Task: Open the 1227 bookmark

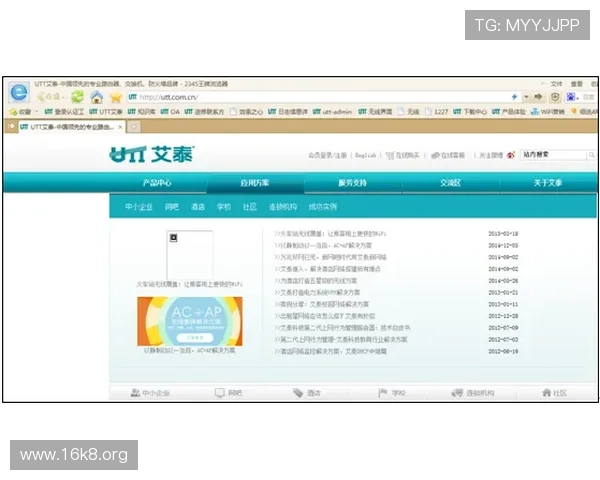Action: 437,112
